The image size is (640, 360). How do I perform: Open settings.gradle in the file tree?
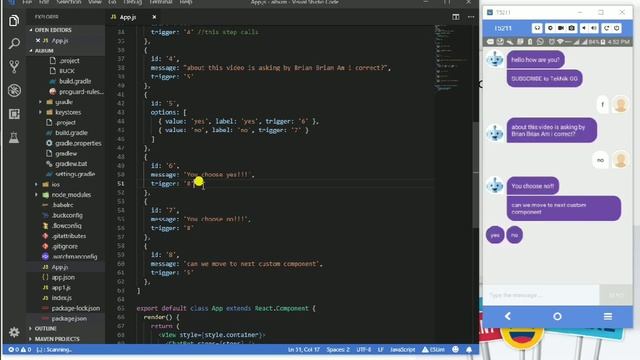point(75,174)
